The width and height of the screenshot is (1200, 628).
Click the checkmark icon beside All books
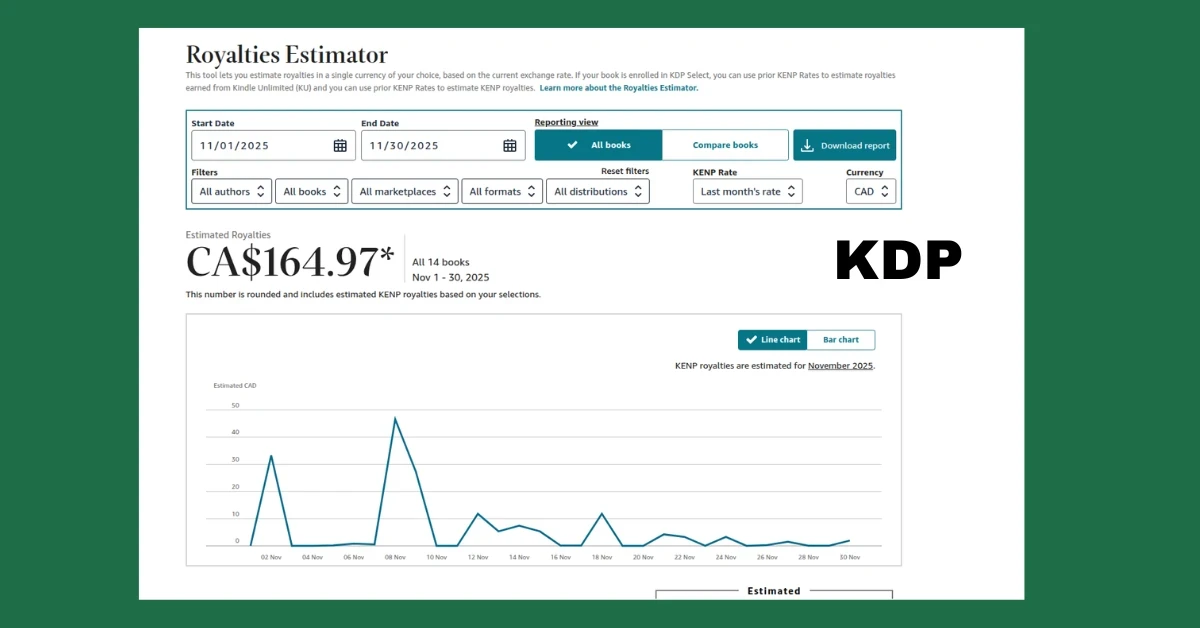572,145
